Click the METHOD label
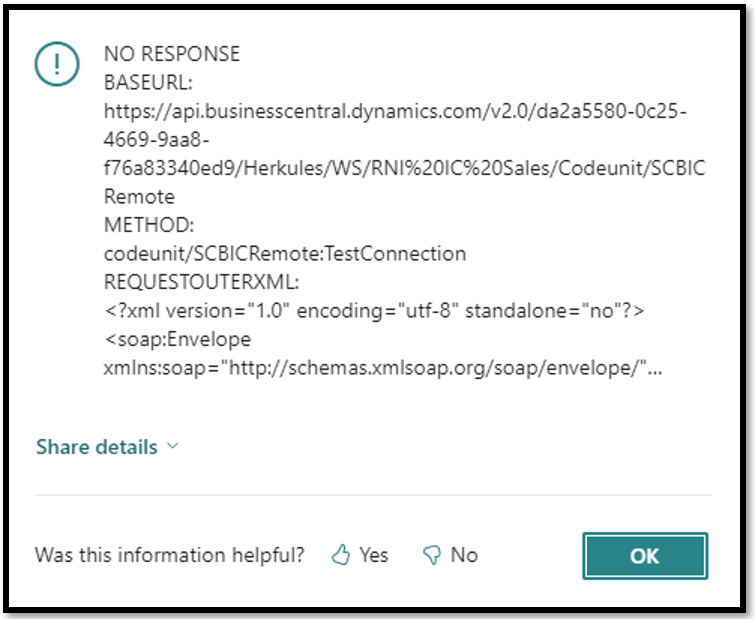755x619 pixels. click(149, 225)
